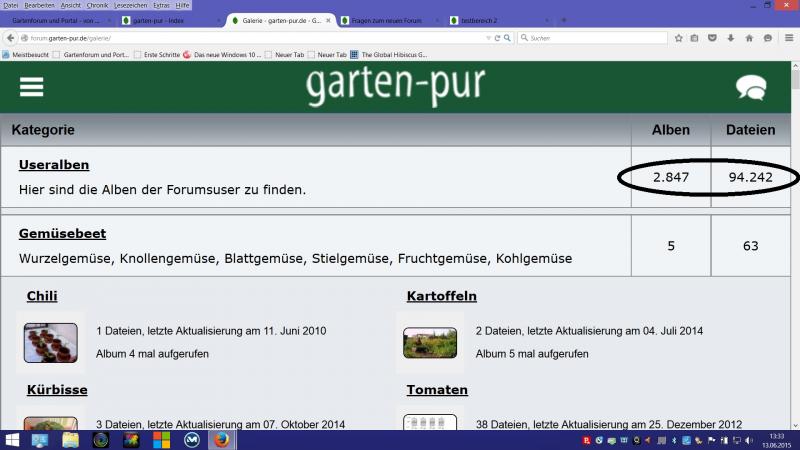Click the Firefox bookmark star icon

(x=679, y=38)
